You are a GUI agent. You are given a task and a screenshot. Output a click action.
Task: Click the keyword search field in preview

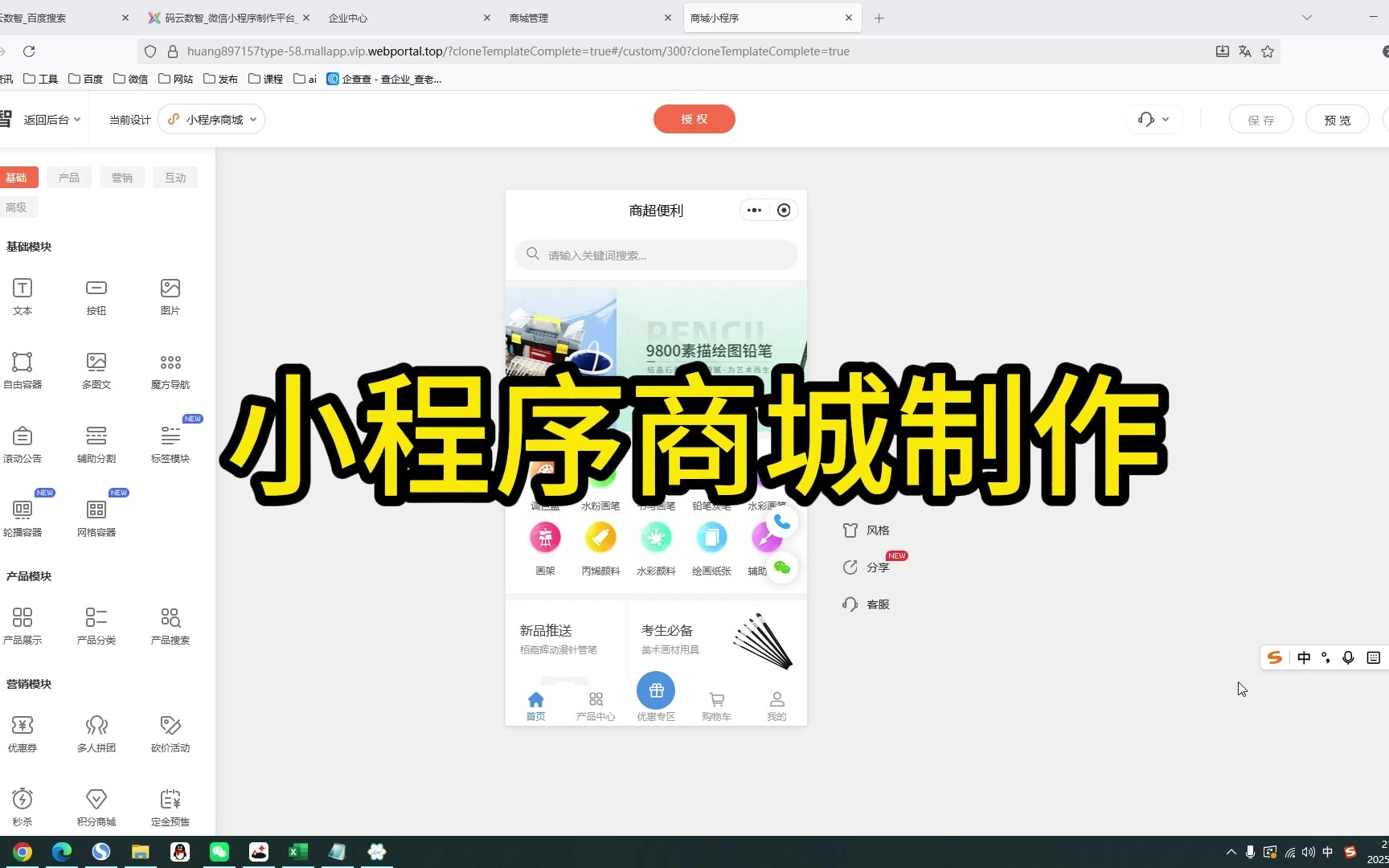tap(656, 255)
